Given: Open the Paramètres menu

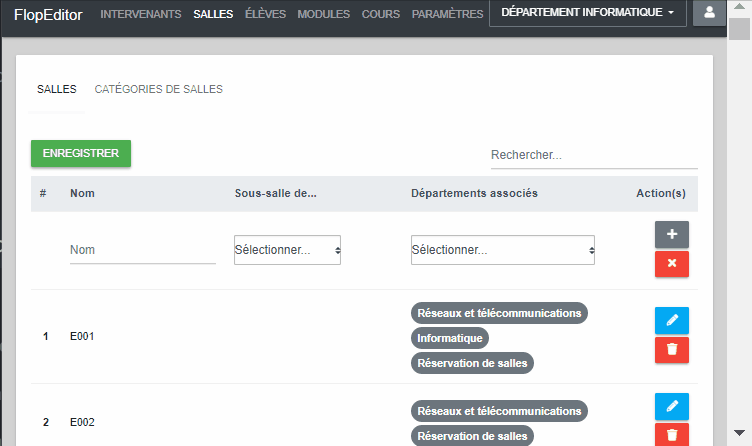Looking at the screenshot, I should pos(447,14).
